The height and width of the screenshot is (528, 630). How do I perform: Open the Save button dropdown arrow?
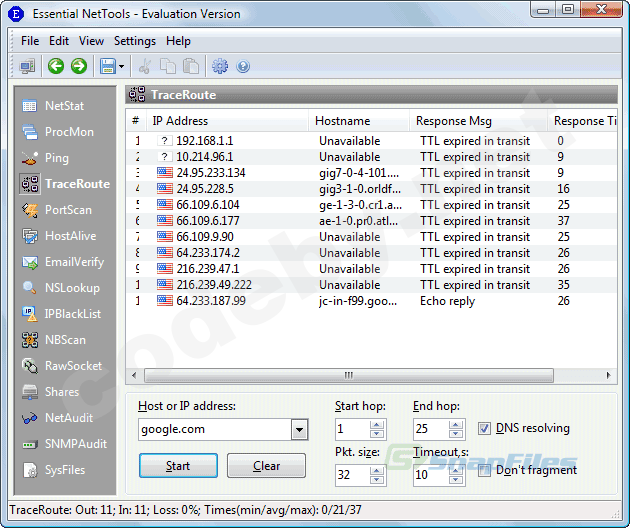122,66
